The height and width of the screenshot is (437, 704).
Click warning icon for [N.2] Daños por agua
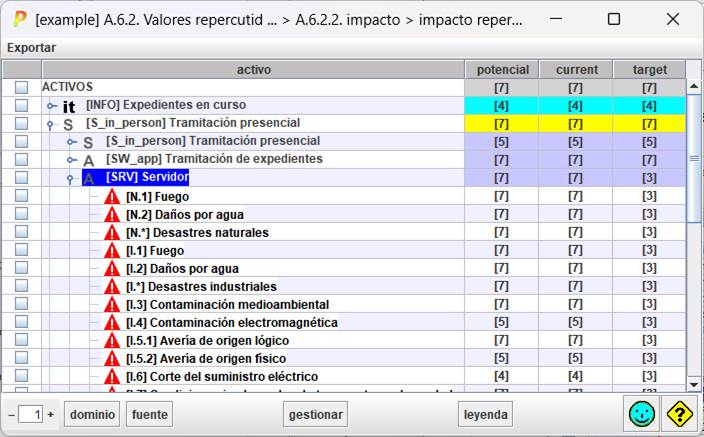pos(112,214)
